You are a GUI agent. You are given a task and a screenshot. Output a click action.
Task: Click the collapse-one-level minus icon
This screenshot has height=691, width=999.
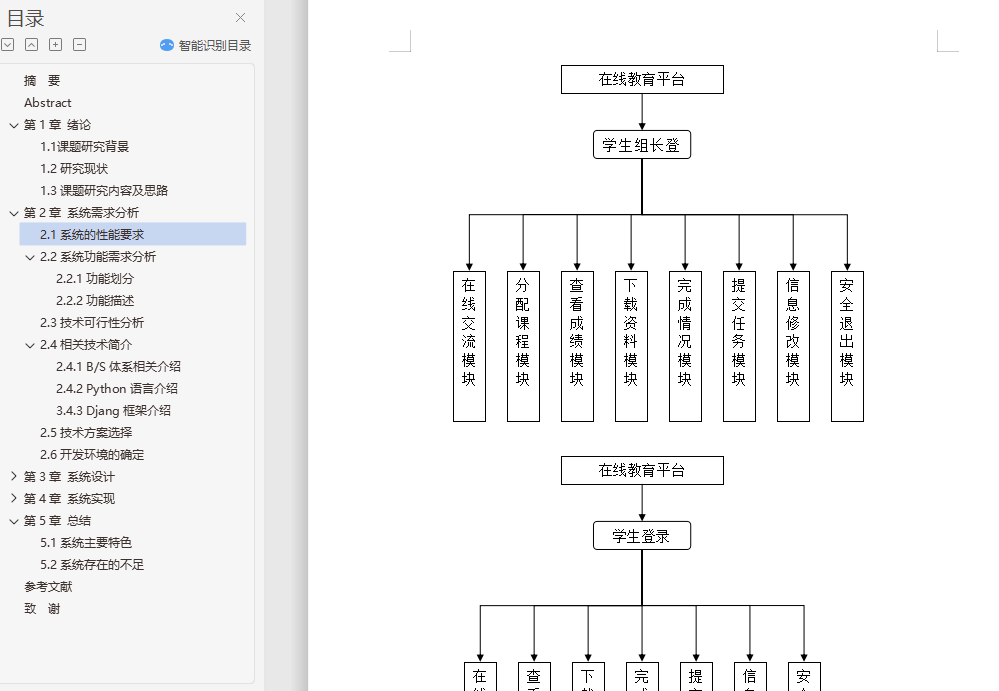80,45
